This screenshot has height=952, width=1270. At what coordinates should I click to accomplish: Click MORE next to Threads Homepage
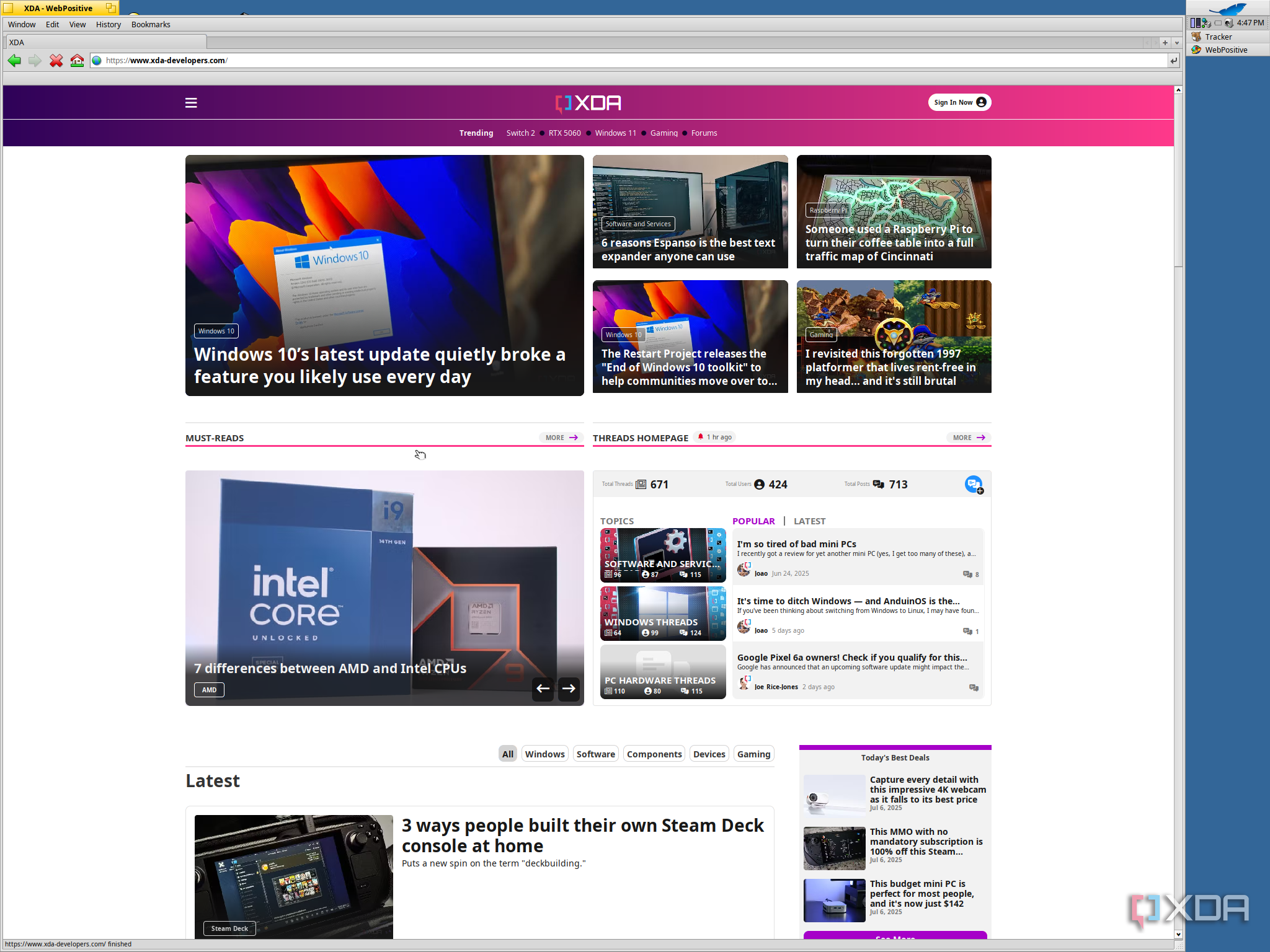(969, 438)
